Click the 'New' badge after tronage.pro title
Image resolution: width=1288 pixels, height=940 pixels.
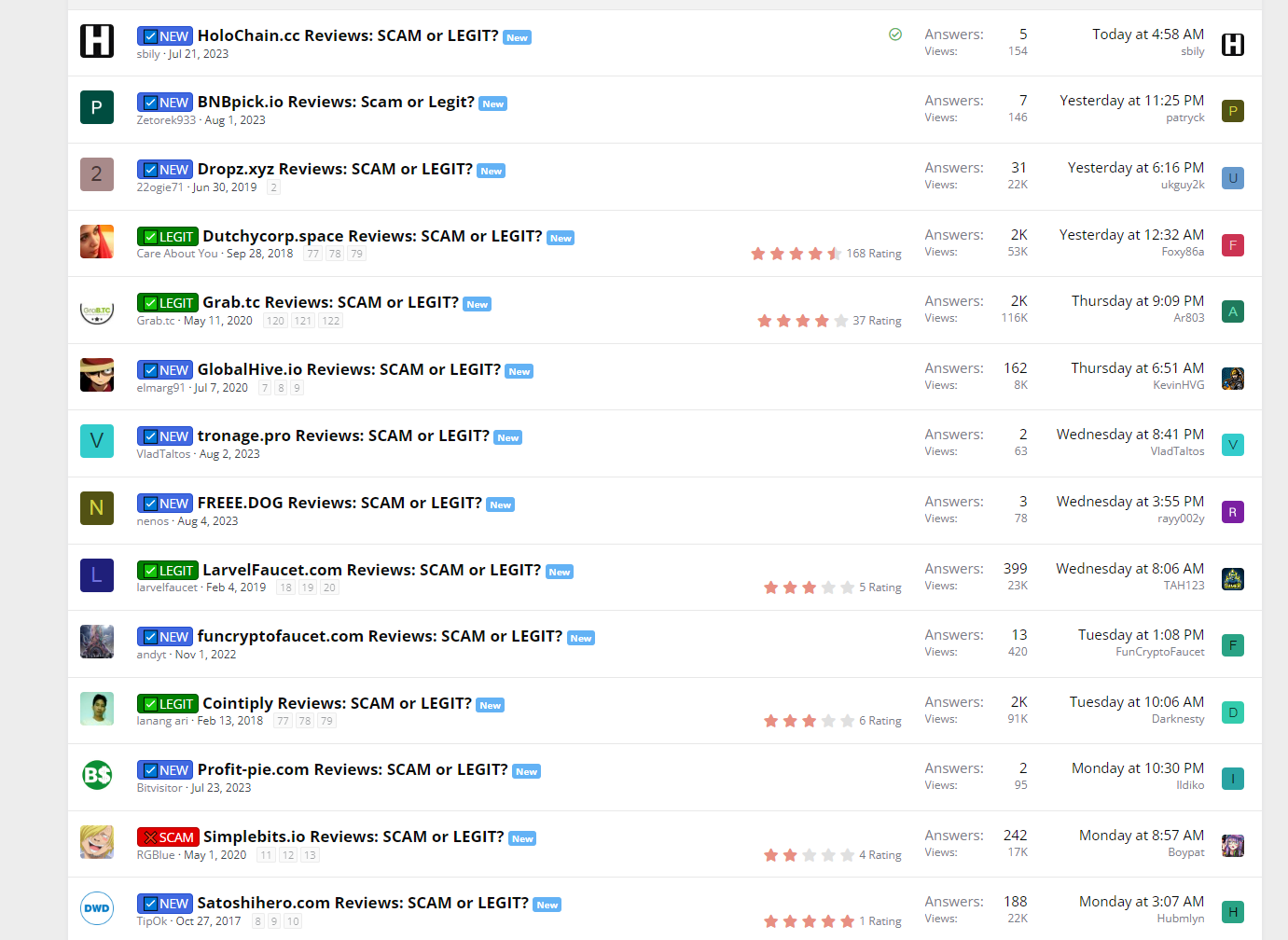508,438
